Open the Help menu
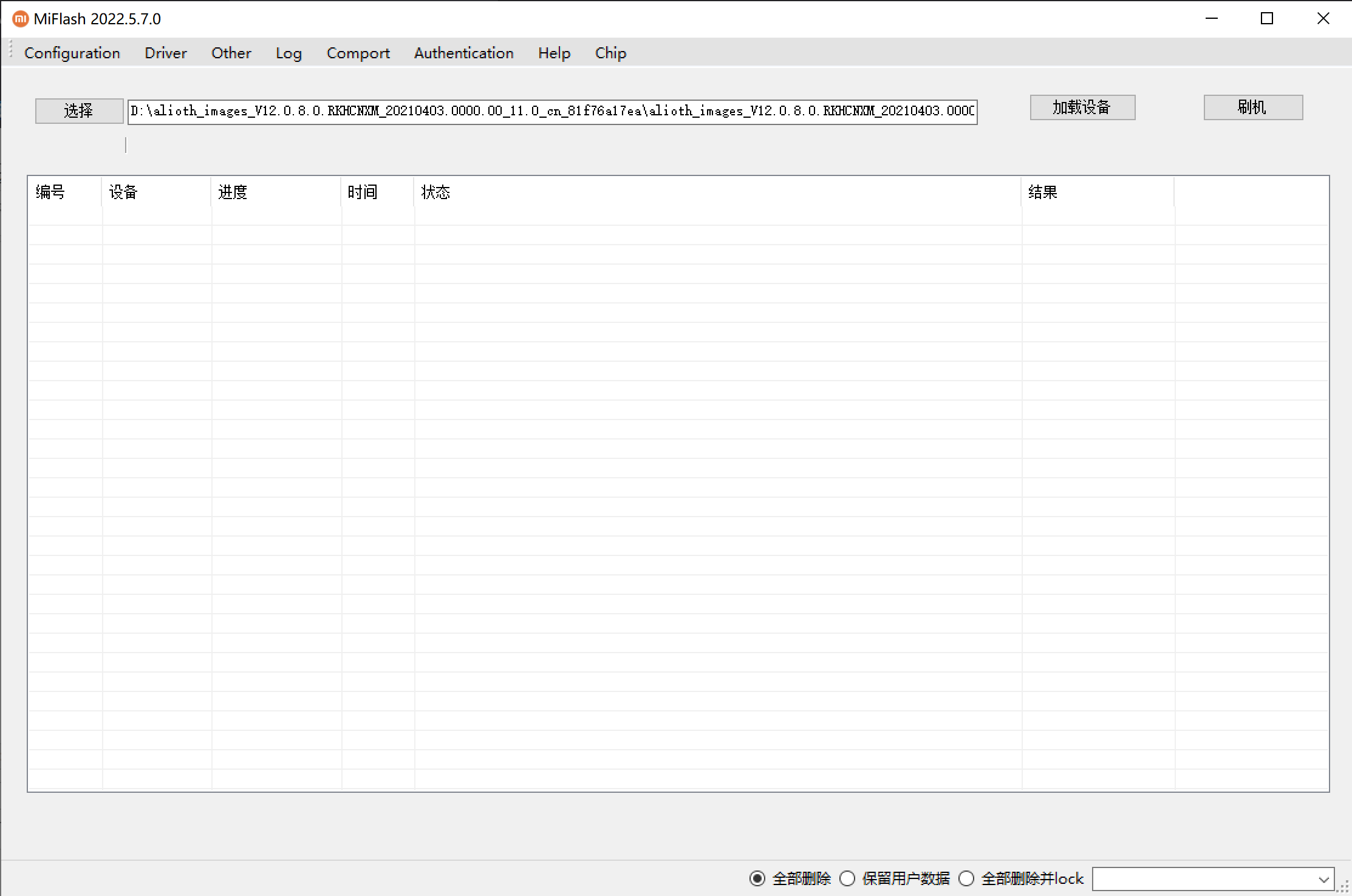The height and width of the screenshot is (896, 1352). click(553, 53)
